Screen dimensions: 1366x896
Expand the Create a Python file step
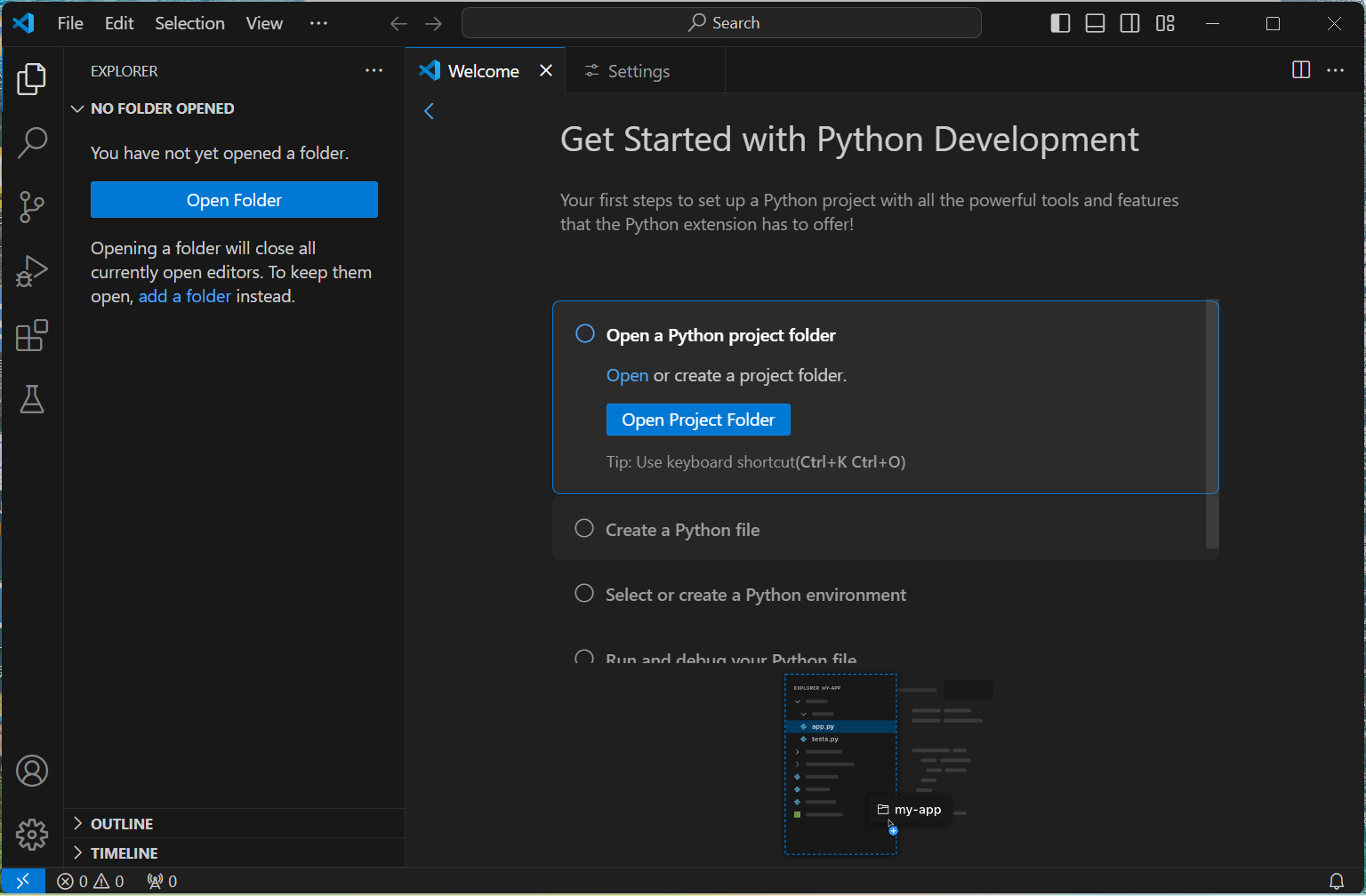coord(879,530)
